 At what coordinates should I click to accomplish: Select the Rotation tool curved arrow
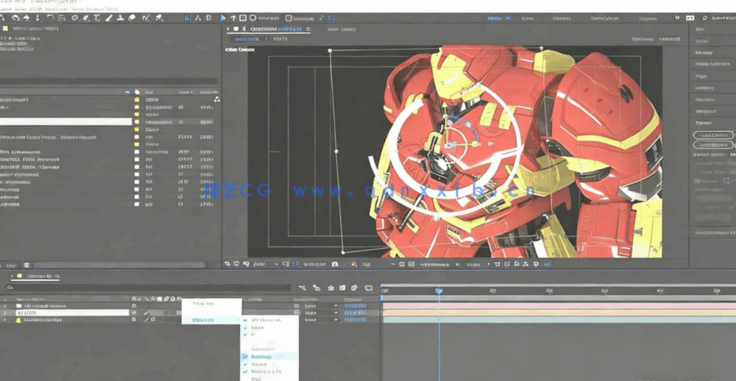50,18
